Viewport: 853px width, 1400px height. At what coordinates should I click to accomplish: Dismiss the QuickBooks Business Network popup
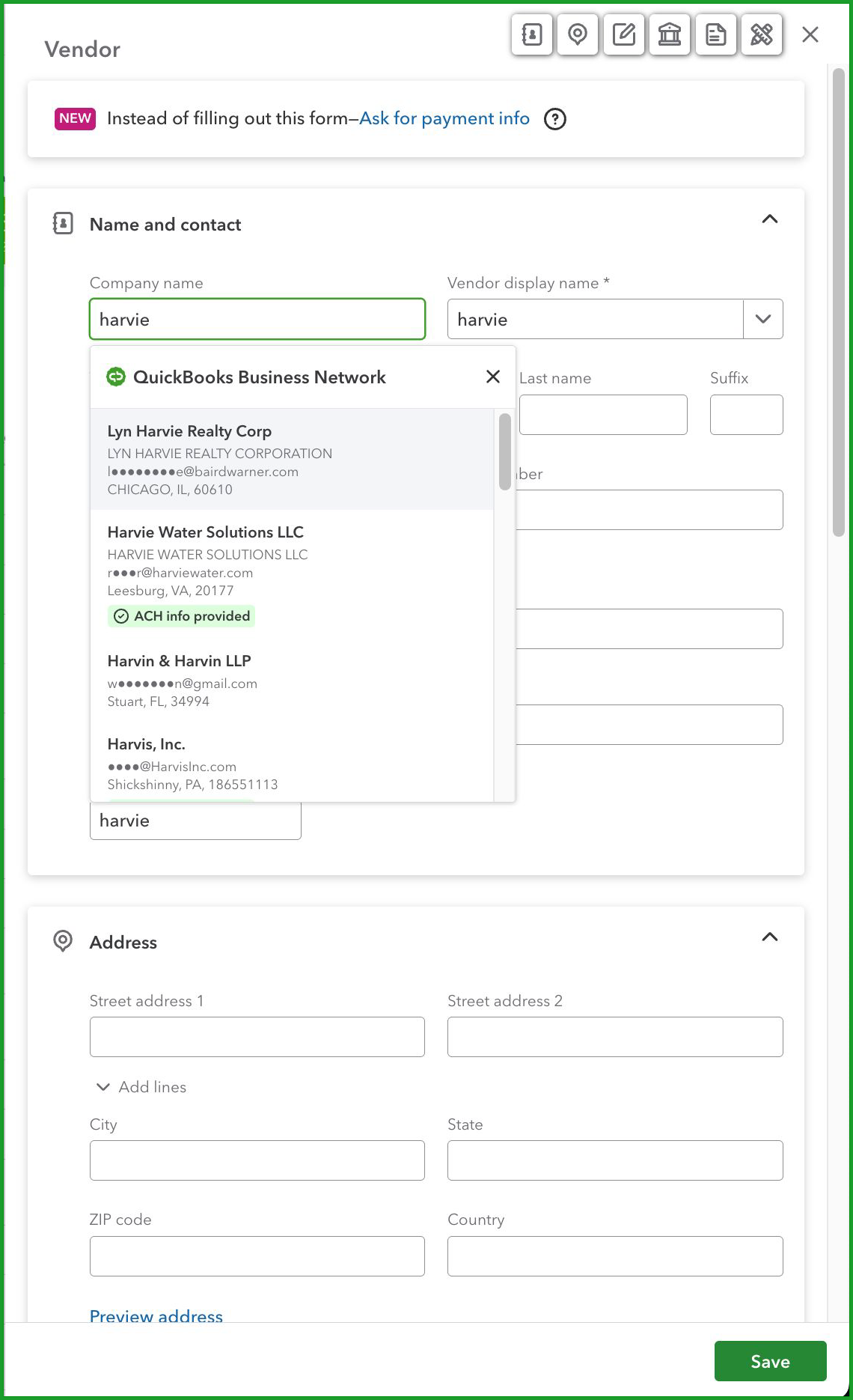tap(493, 377)
